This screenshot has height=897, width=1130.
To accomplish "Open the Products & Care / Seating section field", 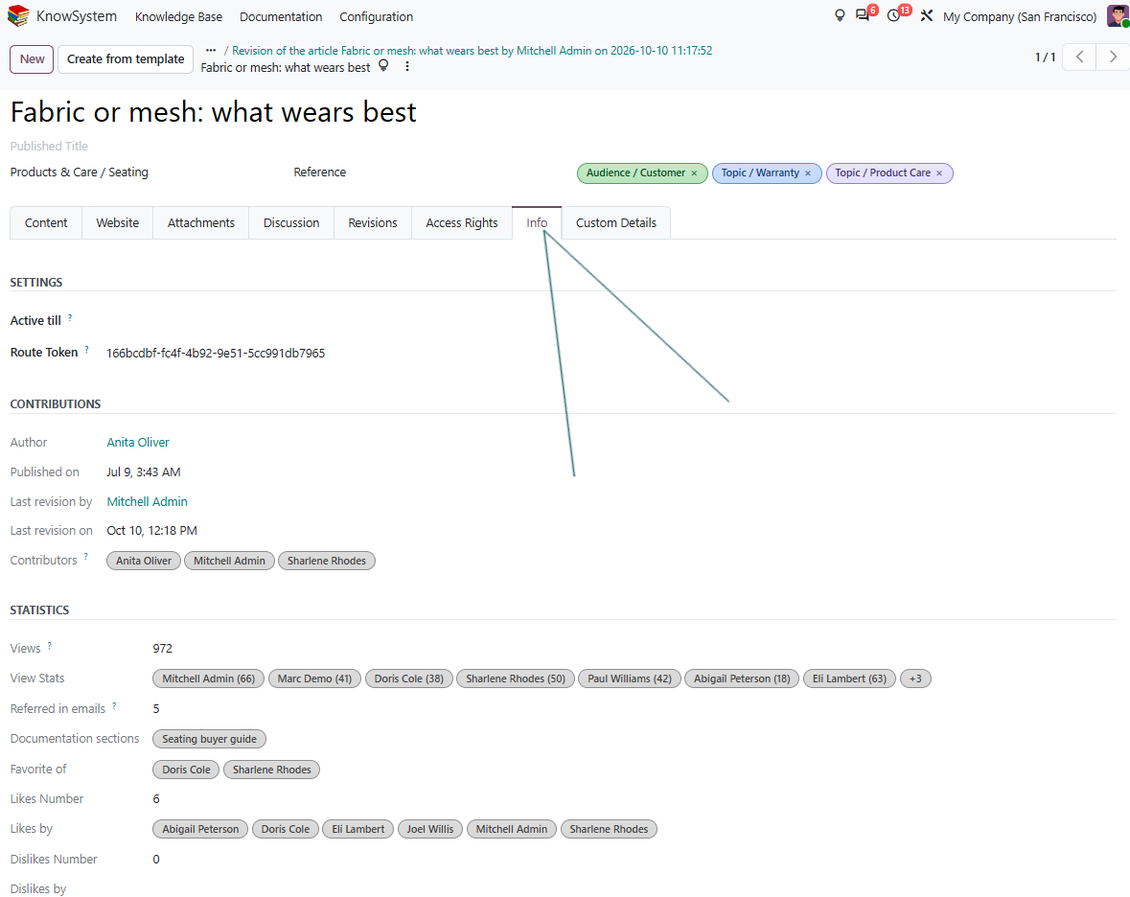I will pyautogui.click(x=79, y=172).
